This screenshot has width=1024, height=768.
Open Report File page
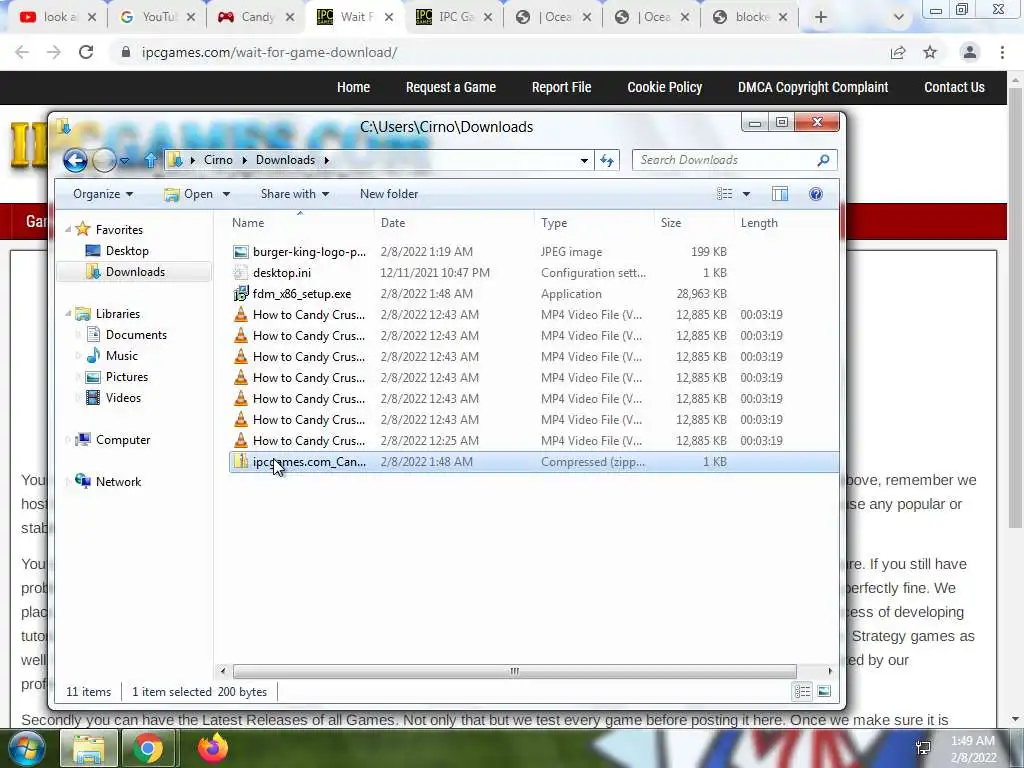561,88
